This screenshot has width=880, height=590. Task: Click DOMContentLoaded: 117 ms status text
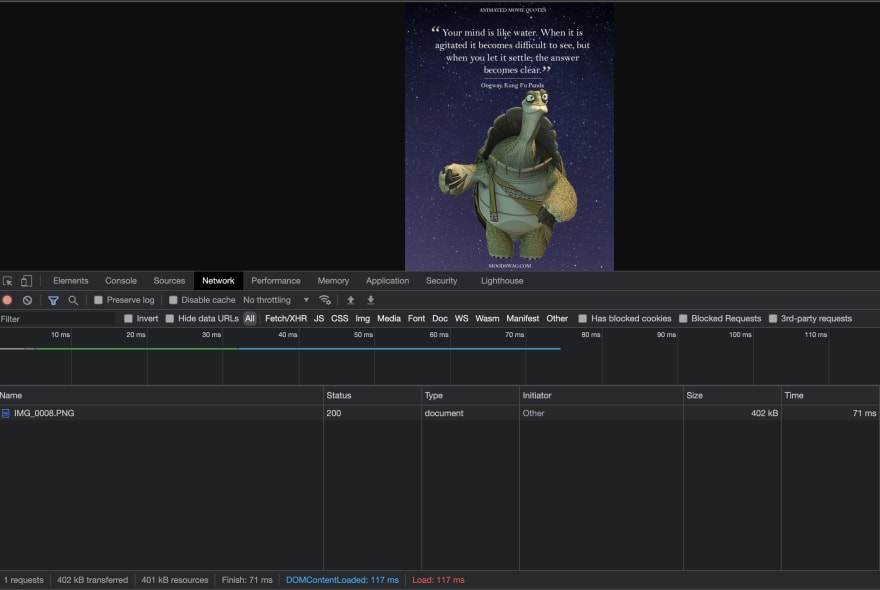tap(342, 580)
